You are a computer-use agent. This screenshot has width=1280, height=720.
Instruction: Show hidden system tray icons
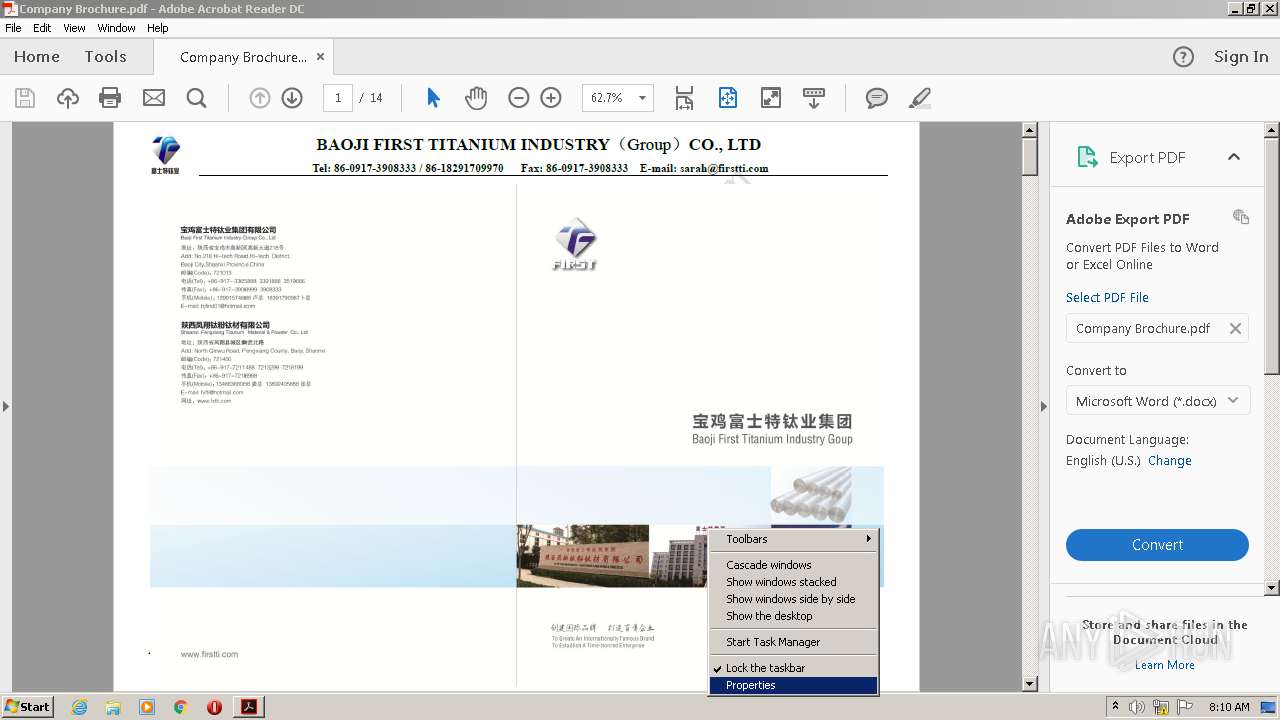(x=1115, y=707)
